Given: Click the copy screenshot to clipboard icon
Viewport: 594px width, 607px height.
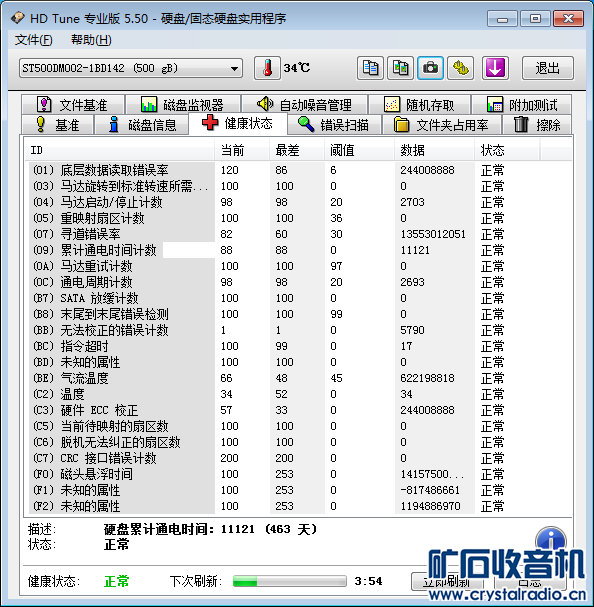Looking at the screenshot, I should [400, 68].
